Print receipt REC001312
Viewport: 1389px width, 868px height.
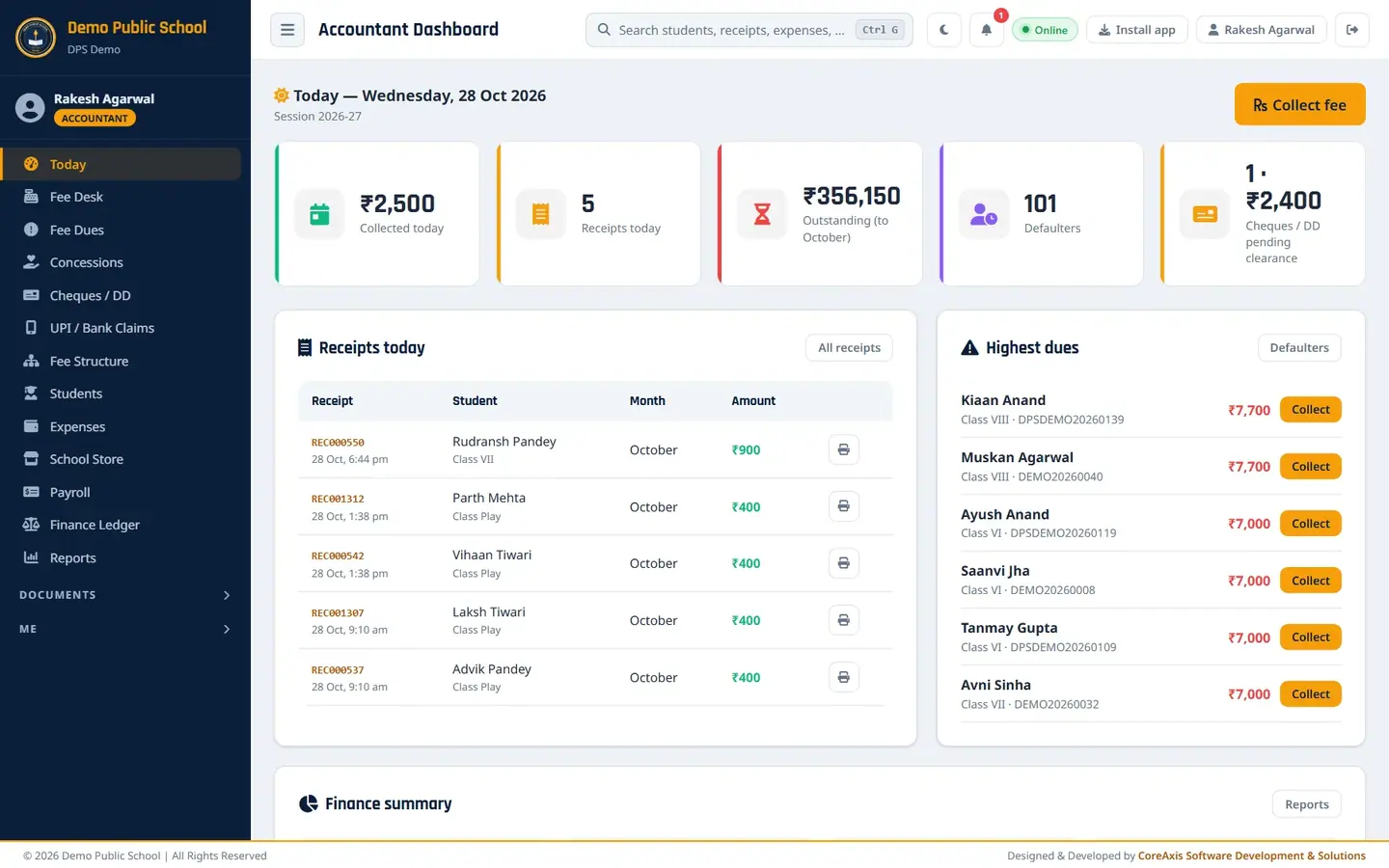(x=843, y=506)
